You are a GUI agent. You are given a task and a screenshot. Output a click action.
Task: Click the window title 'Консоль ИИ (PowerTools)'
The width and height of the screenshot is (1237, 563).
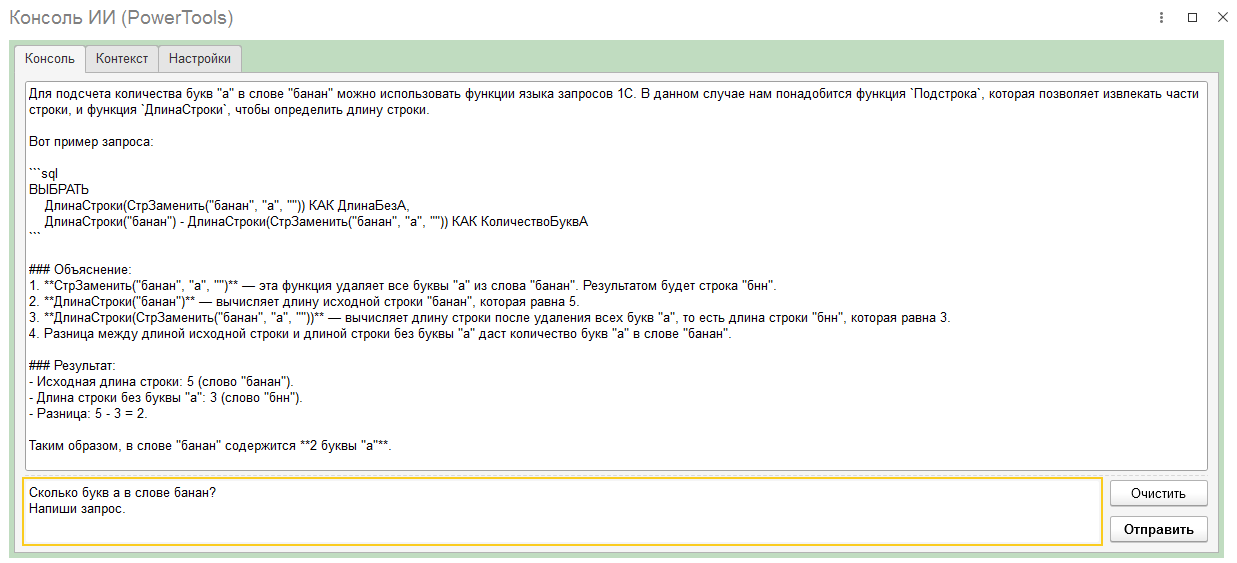click(123, 19)
